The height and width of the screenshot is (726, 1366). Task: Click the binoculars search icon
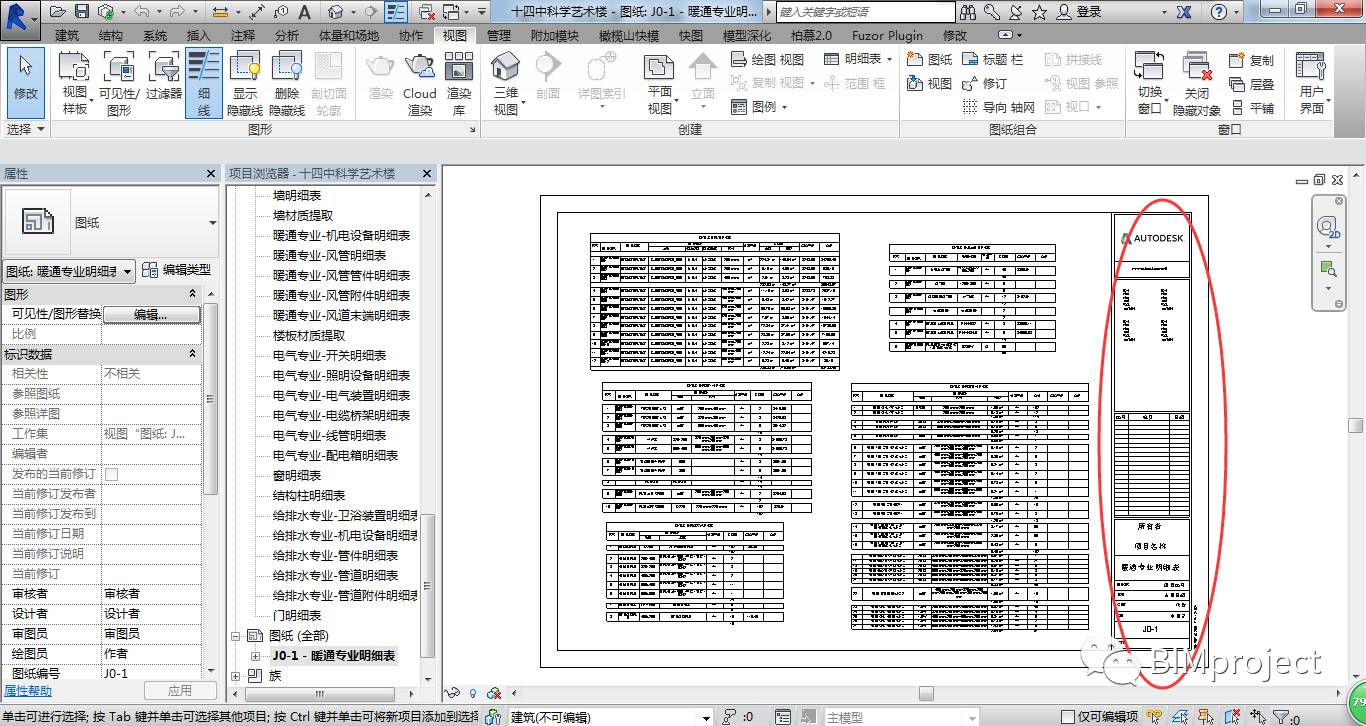pyautogui.click(x=968, y=12)
